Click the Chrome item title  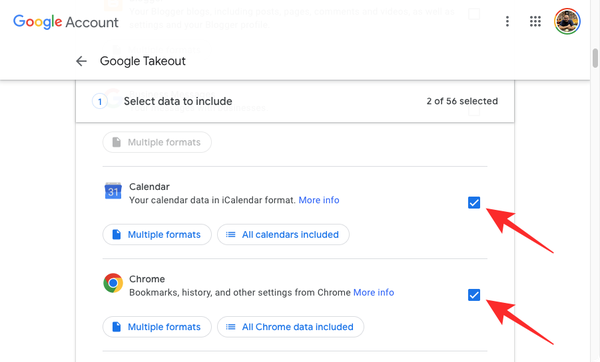point(147,279)
